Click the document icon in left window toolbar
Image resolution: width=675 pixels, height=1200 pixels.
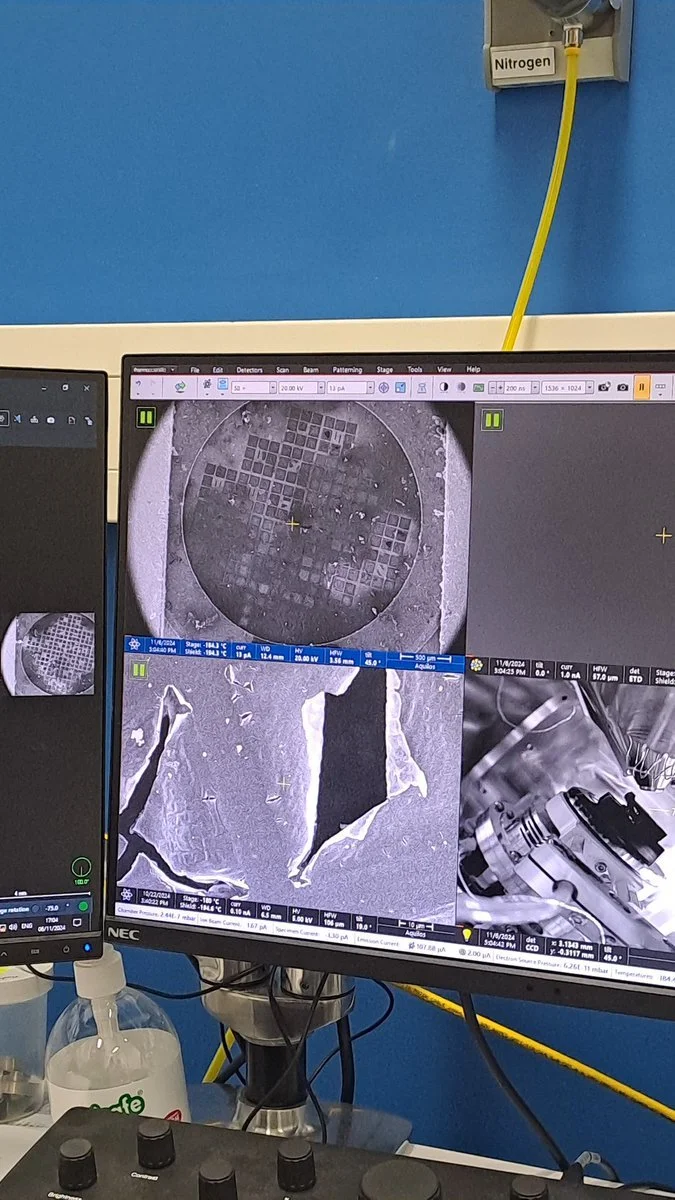pyautogui.click(x=72, y=420)
